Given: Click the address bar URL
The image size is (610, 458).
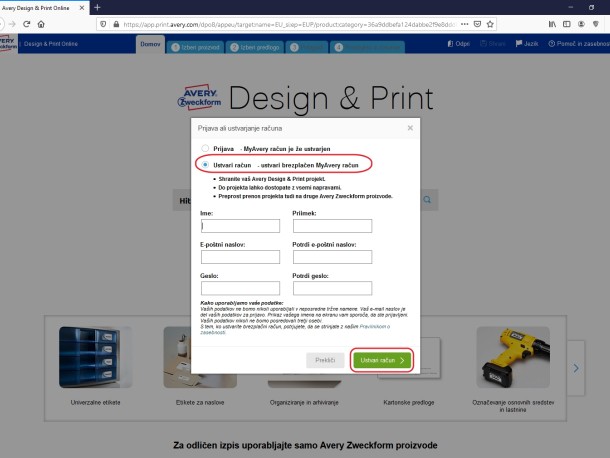Looking at the screenshot, I should [289, 24].
